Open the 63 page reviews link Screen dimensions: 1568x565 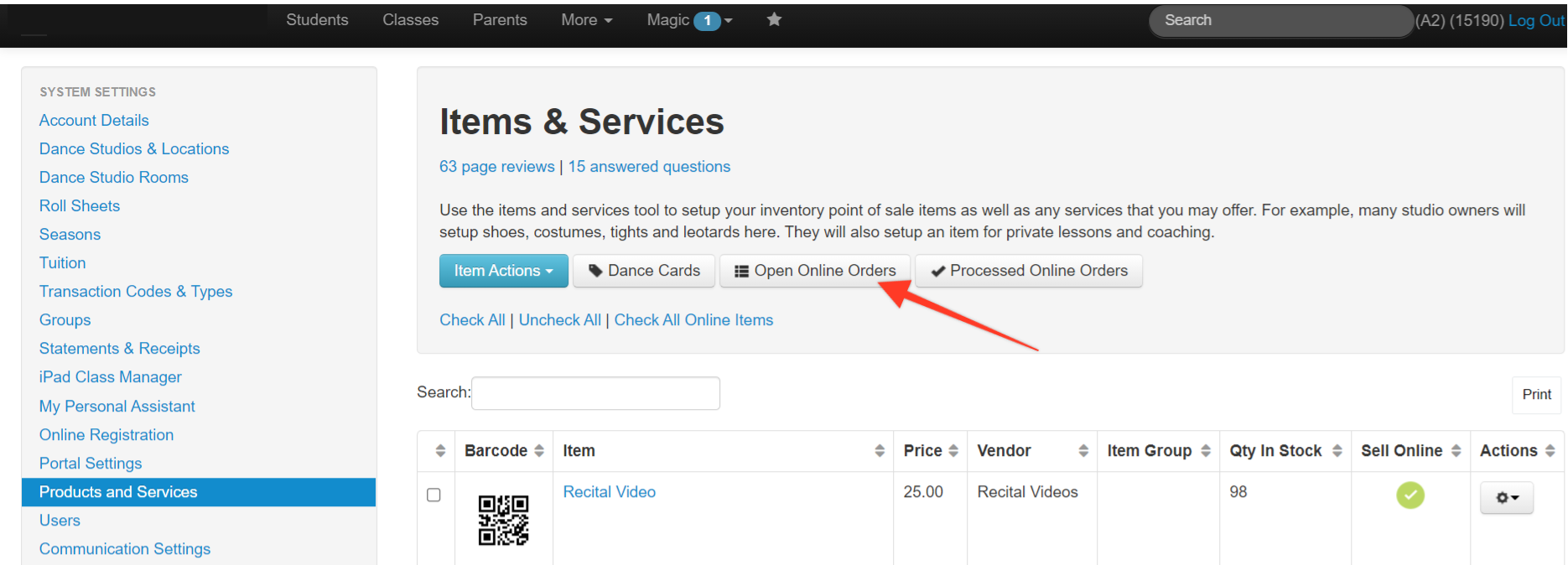pos(497,167)
